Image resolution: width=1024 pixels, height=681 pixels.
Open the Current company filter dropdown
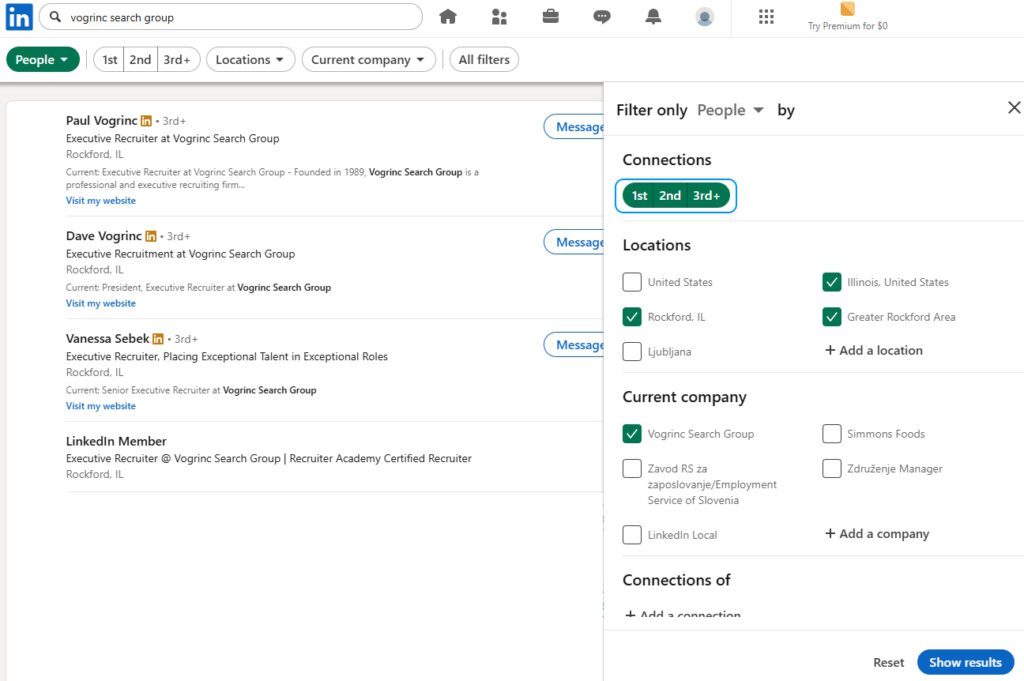click(x=368, y=59)
